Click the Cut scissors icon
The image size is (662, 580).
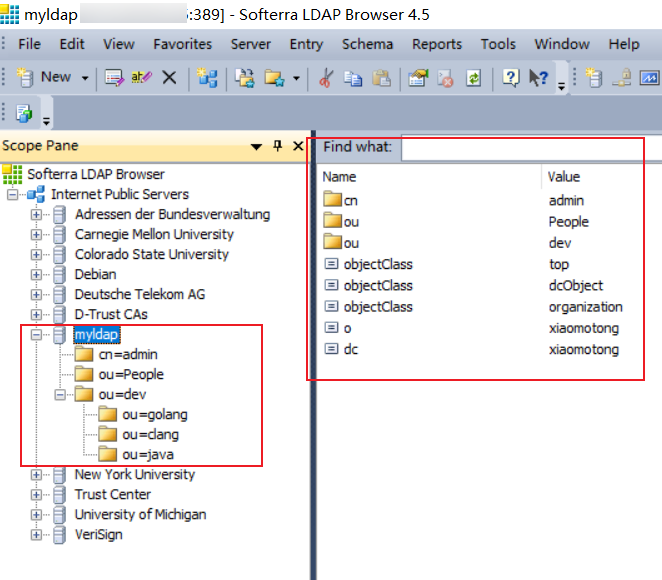(x=326, y=78)
